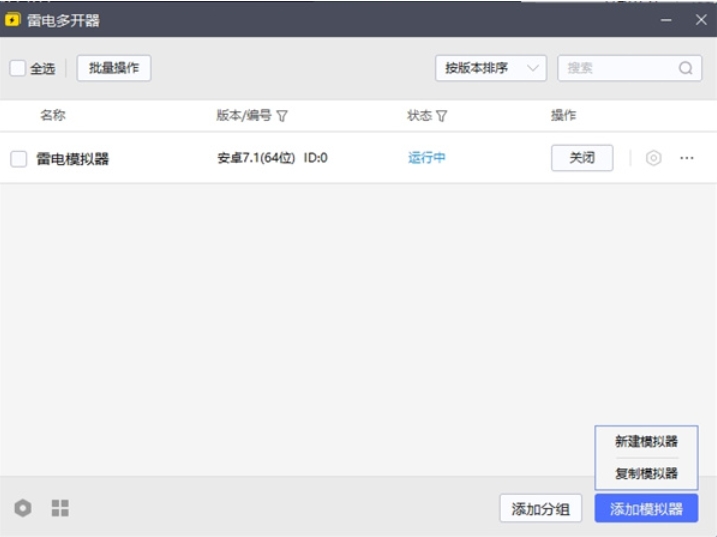Tick the 全选 select-all checkbox
The height and width of the screenshot is (537, 717).
click(18, 68)
